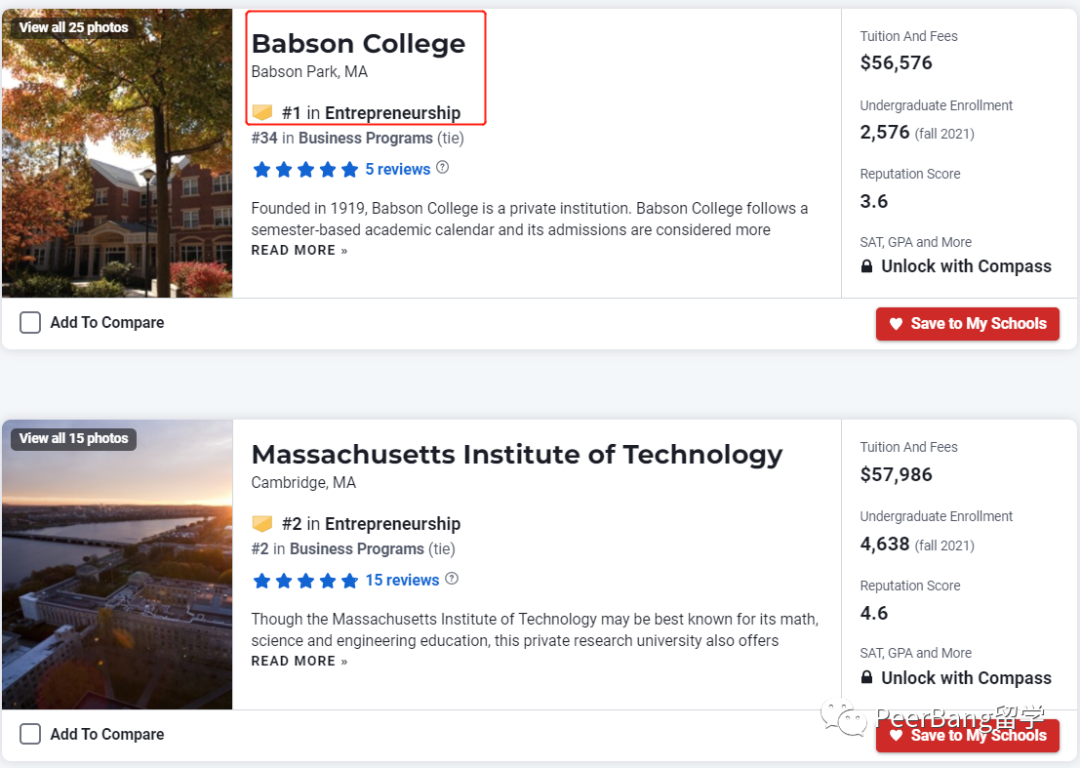Save MIT to My Schools
The height and width of the screenshot is (768, 1080).
967,735
